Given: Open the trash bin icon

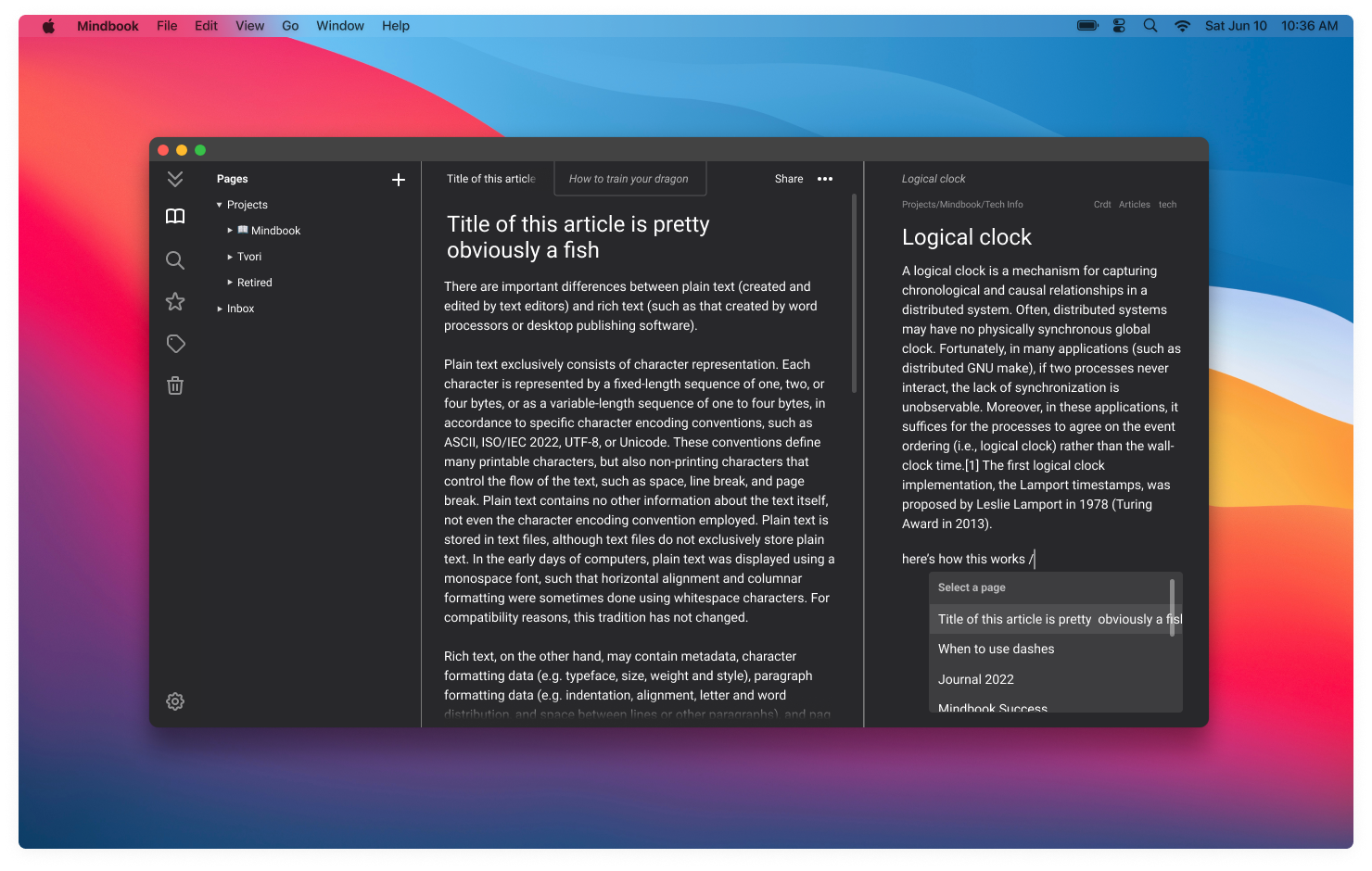Looking at the screenshot, I should coord(175,385).
